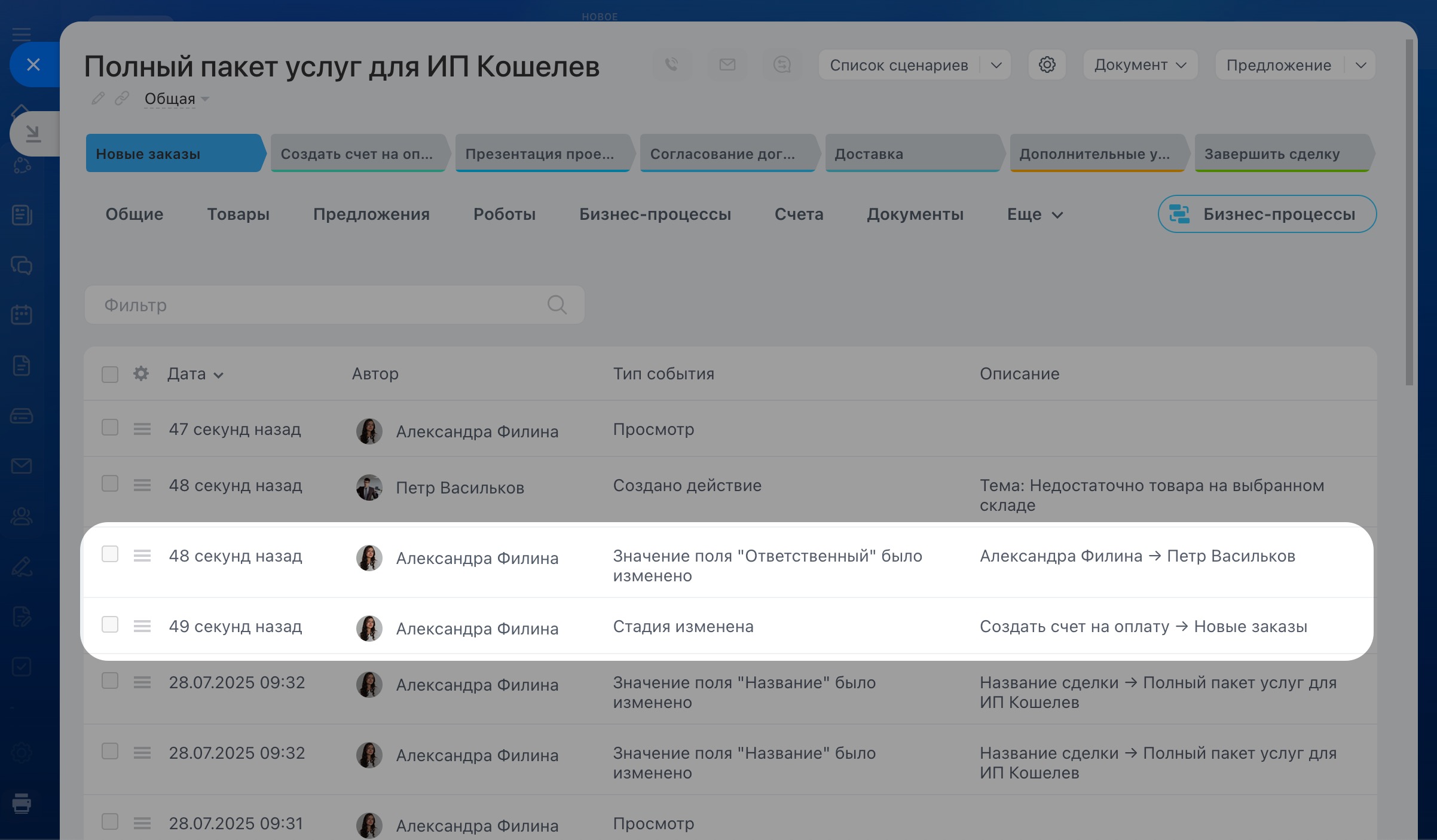Open the calendar icon in the left sidebar
1437x840 pixels.
point(22,315)
